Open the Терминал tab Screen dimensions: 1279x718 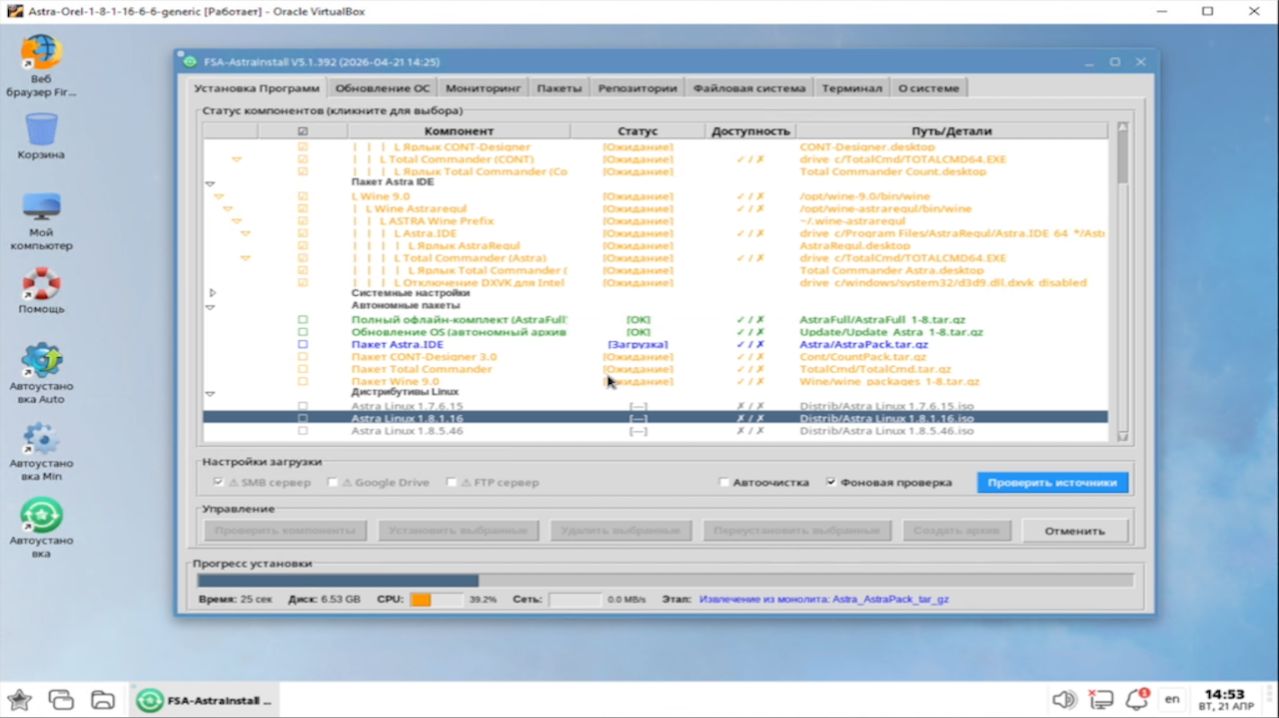click(852, 88)
